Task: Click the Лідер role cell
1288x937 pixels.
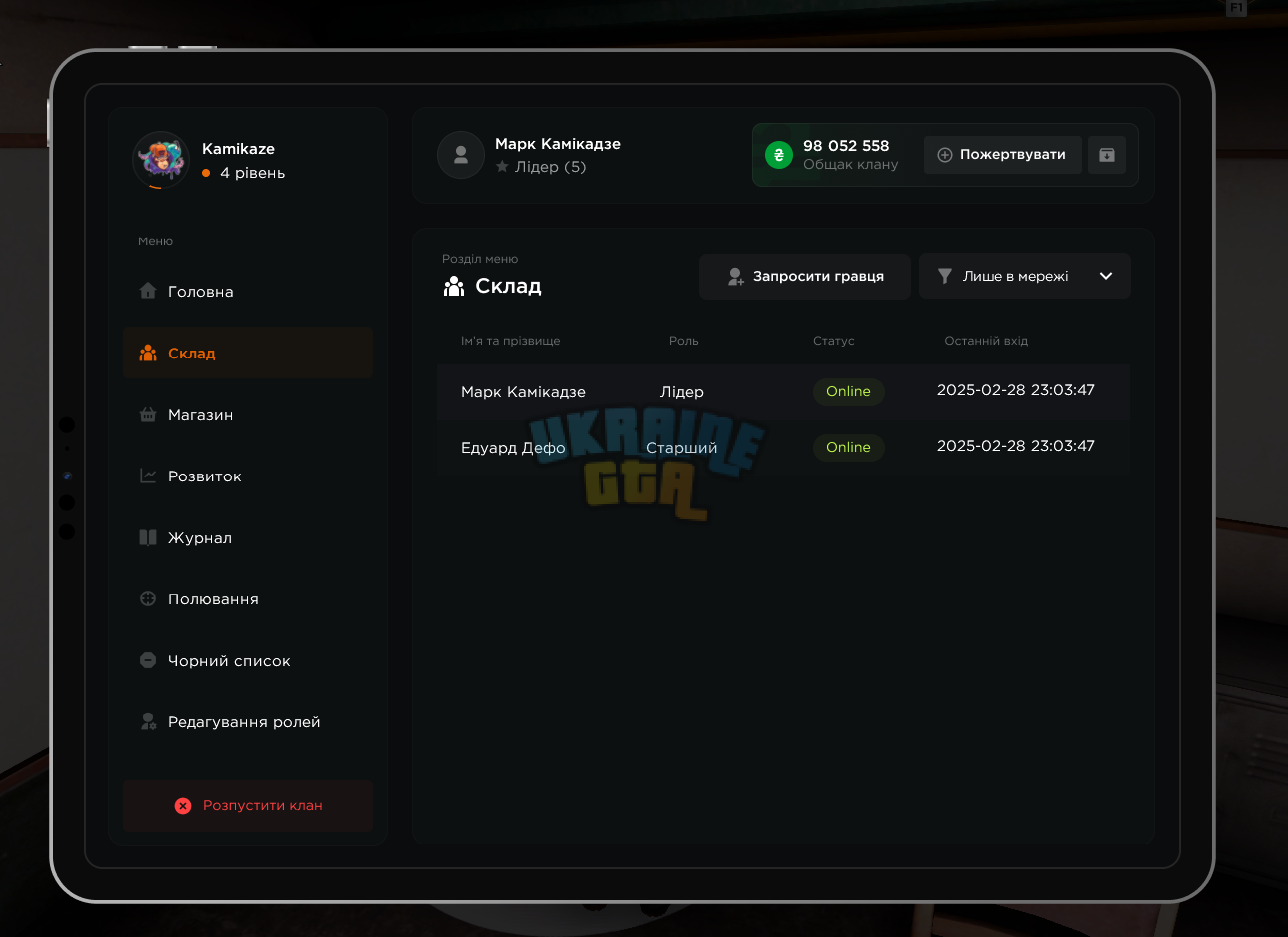Action: point(682,391)
